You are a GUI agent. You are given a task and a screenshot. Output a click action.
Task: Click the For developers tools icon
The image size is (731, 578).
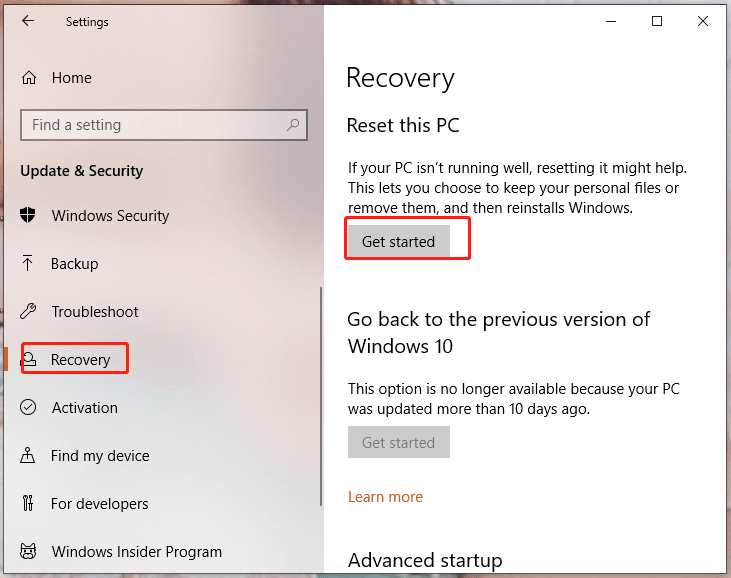coord(28,503)
